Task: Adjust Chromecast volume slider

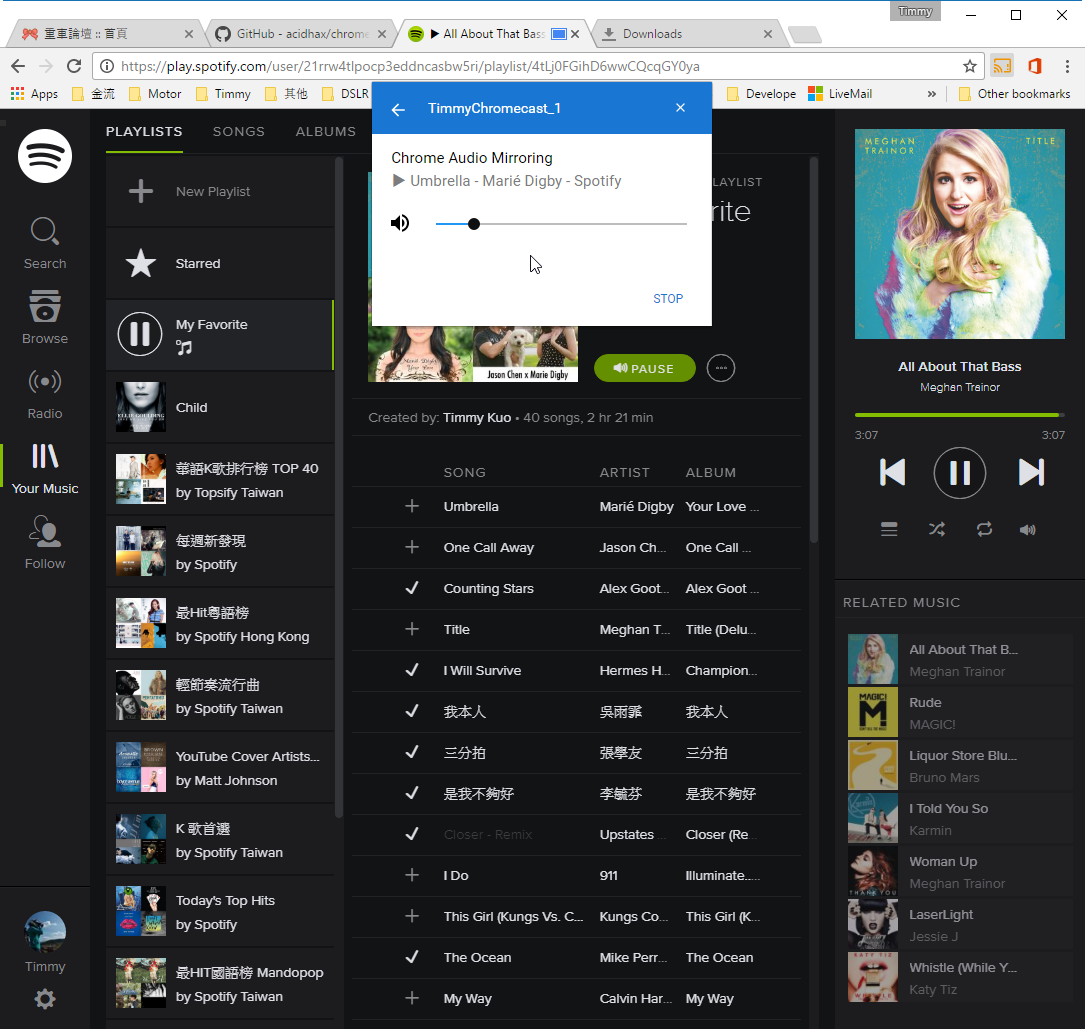Action: point(560,224)
